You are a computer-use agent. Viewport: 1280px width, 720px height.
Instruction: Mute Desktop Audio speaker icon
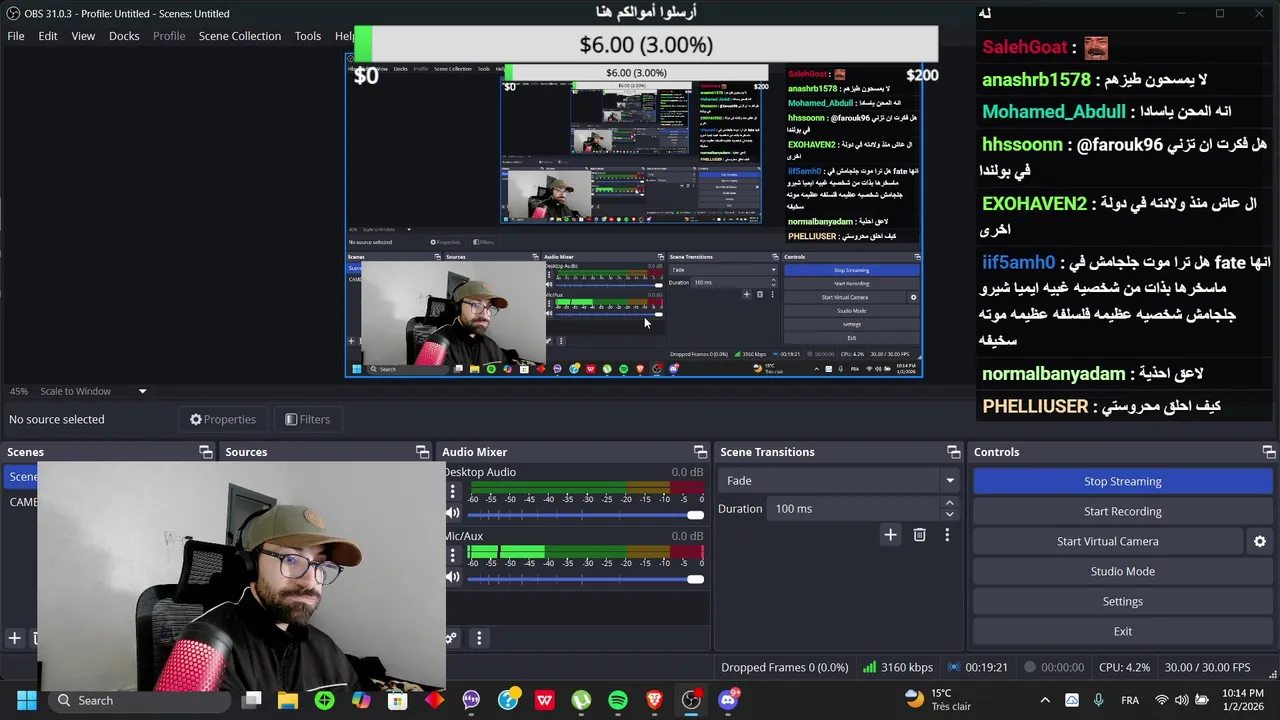pos(453,513)
